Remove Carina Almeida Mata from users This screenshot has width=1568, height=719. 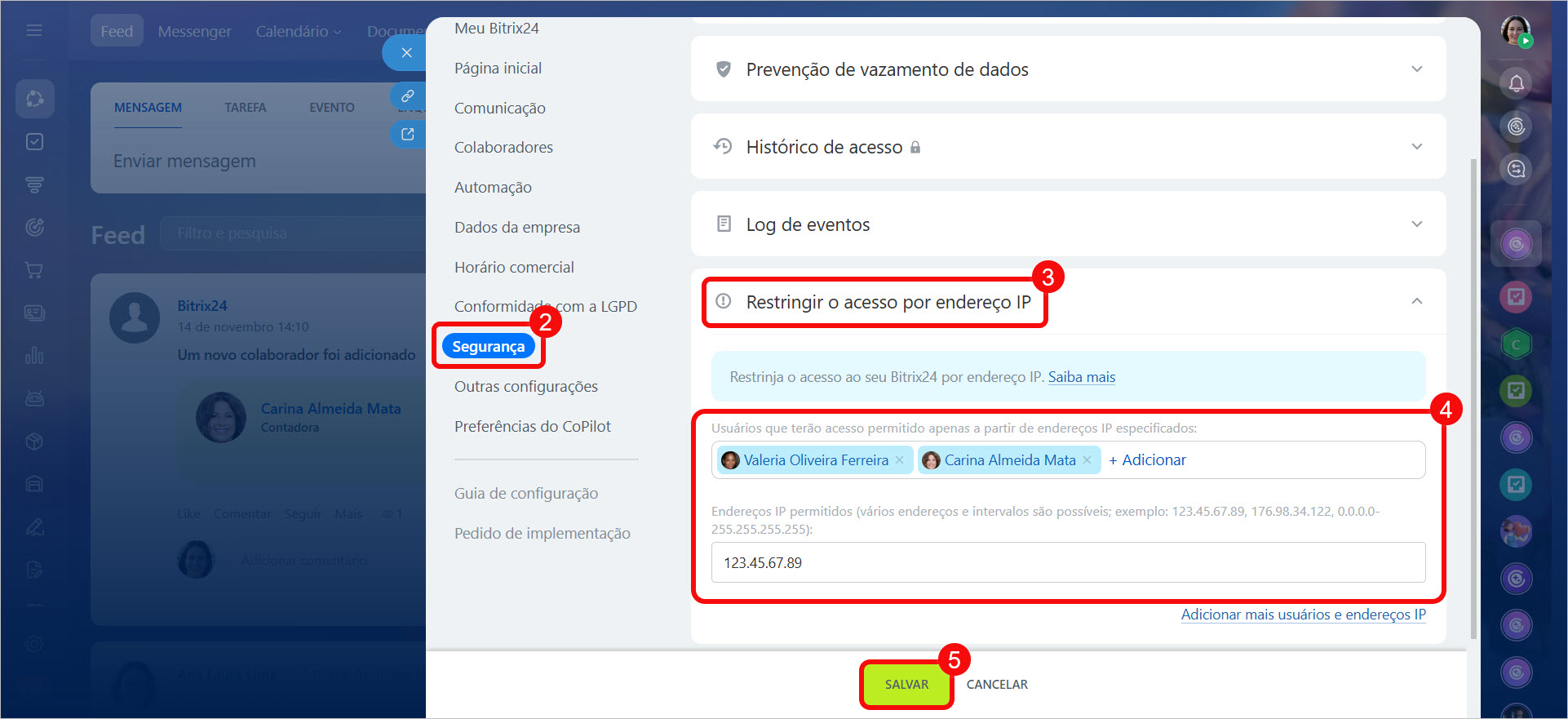pos(1087,460)
